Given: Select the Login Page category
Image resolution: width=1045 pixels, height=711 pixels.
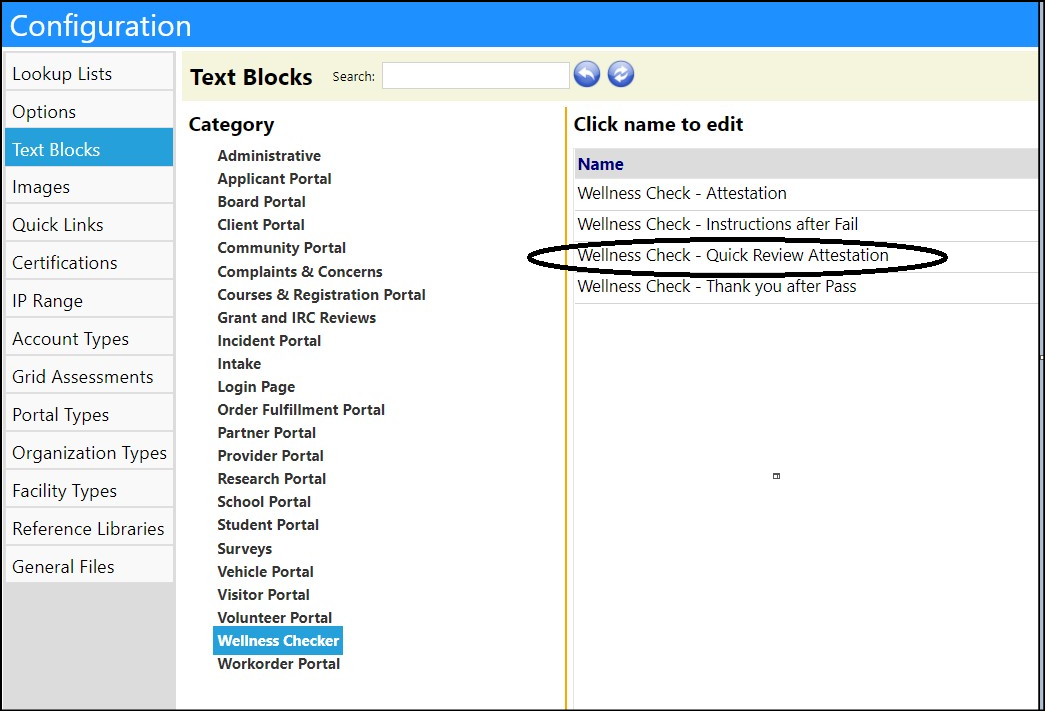Looking at the screenshot, I should pyautogui.click(x=256, y=386).
